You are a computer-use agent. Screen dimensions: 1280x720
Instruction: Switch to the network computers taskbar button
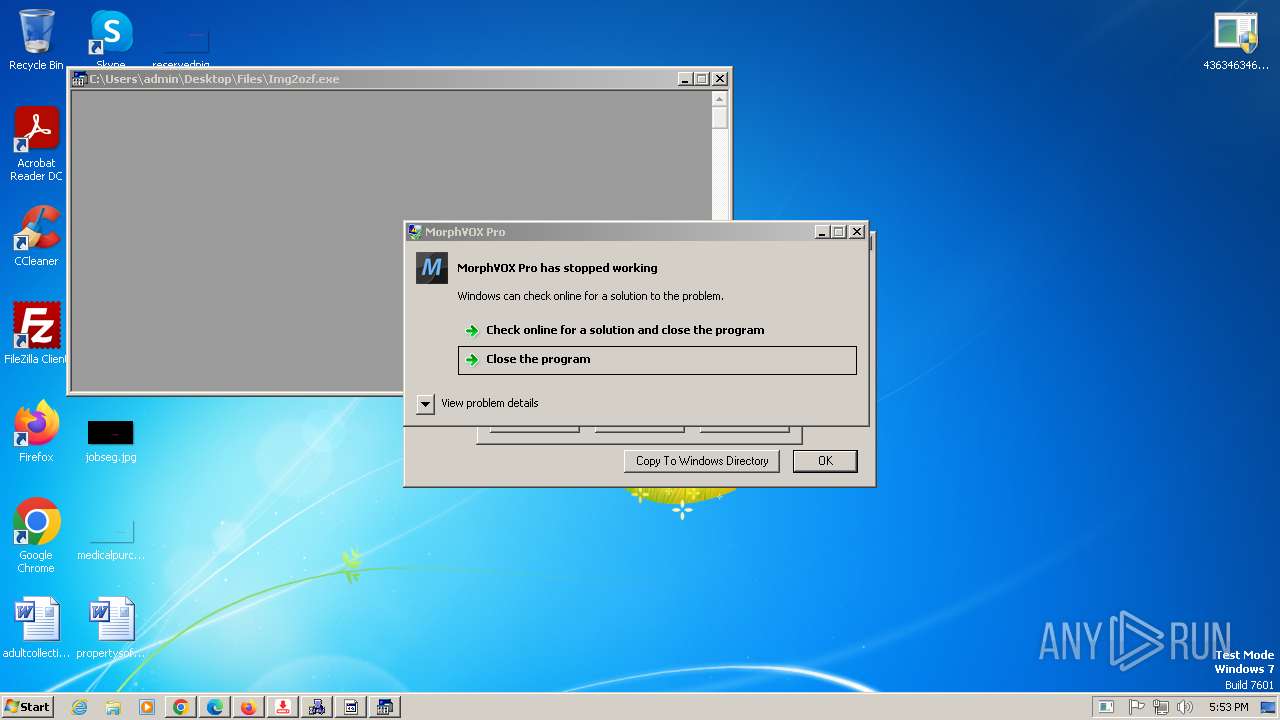[x=317, y=707]
